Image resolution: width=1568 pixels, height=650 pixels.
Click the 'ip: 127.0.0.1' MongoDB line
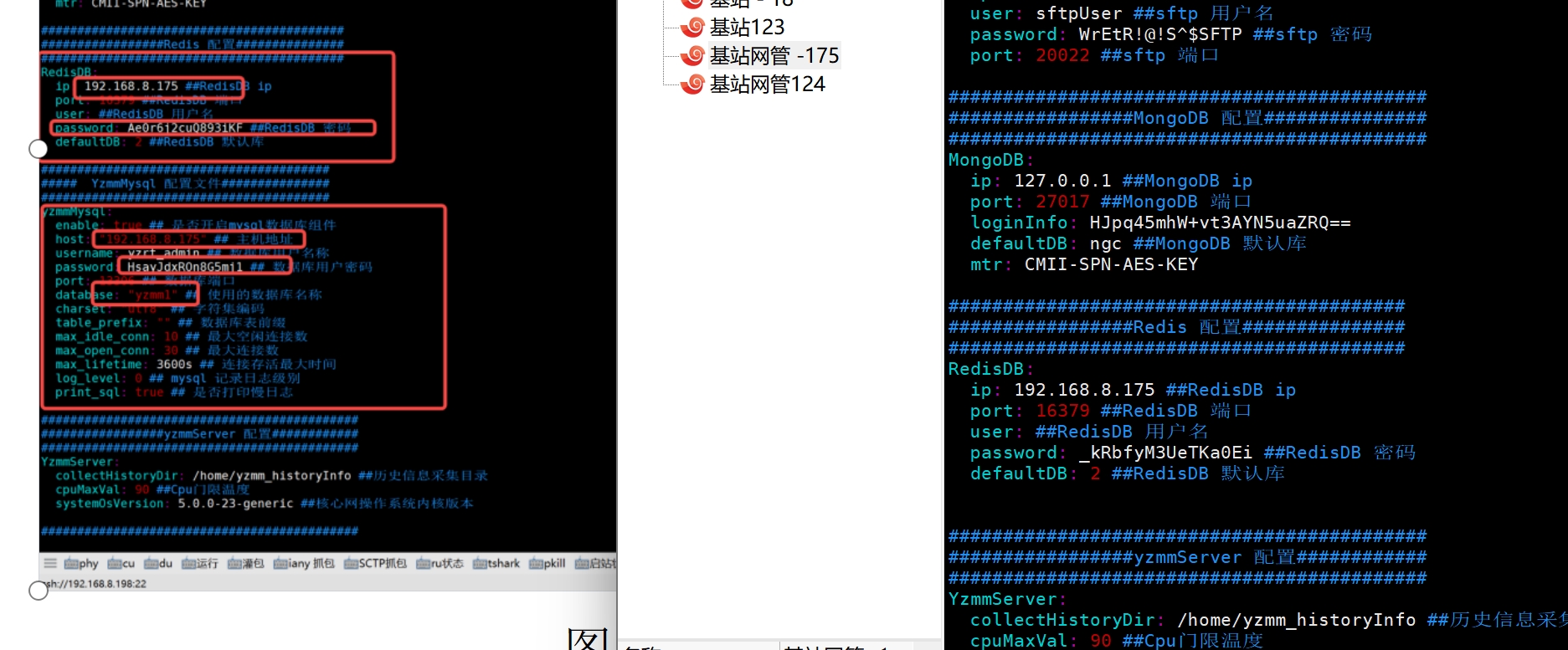(1111, 181)
